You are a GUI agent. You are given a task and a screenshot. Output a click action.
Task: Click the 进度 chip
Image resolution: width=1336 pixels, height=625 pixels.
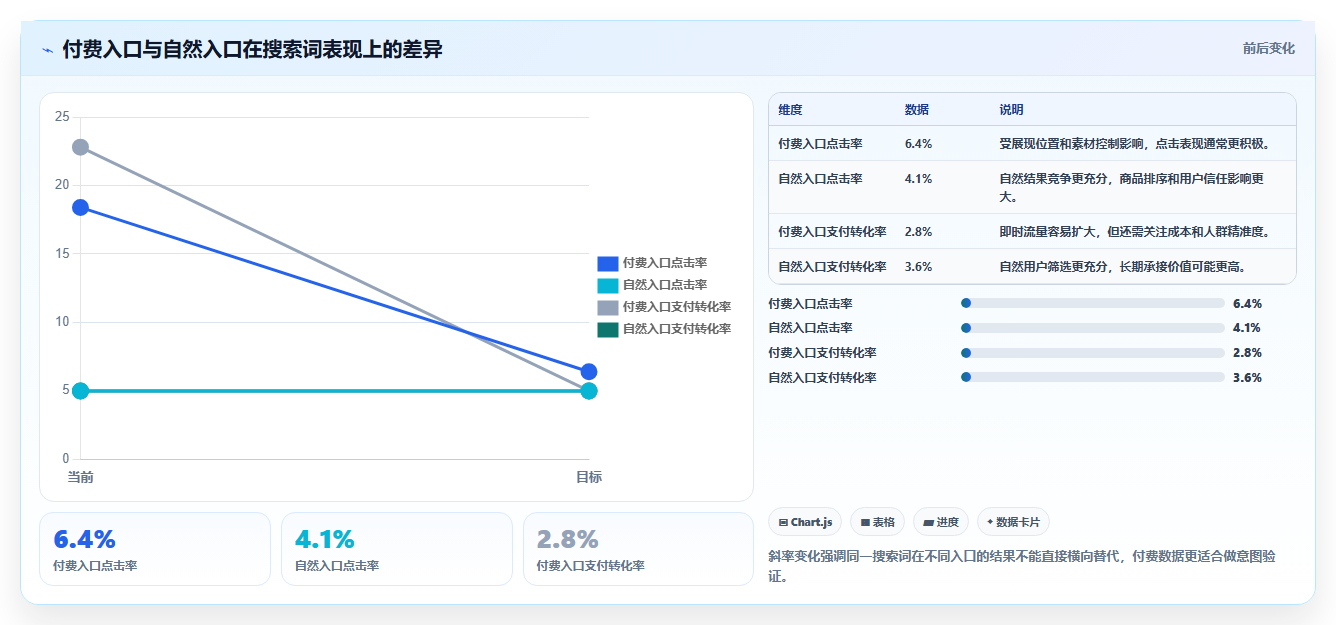coord(941,522)
